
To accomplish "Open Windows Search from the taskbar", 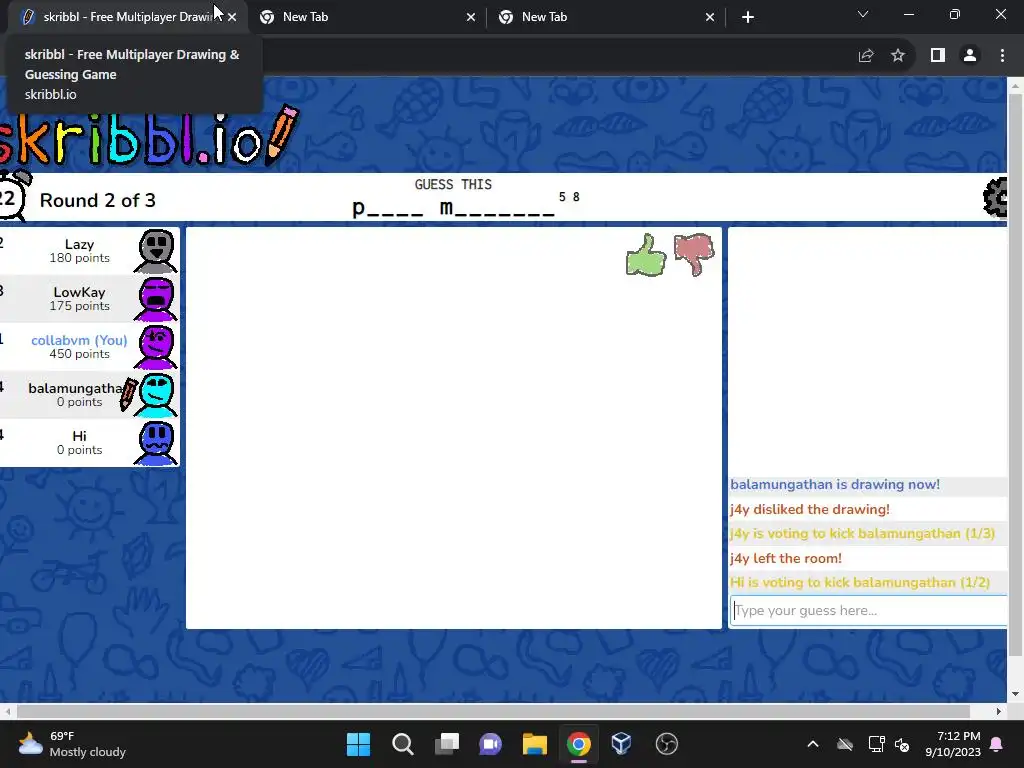I will 402,744.
